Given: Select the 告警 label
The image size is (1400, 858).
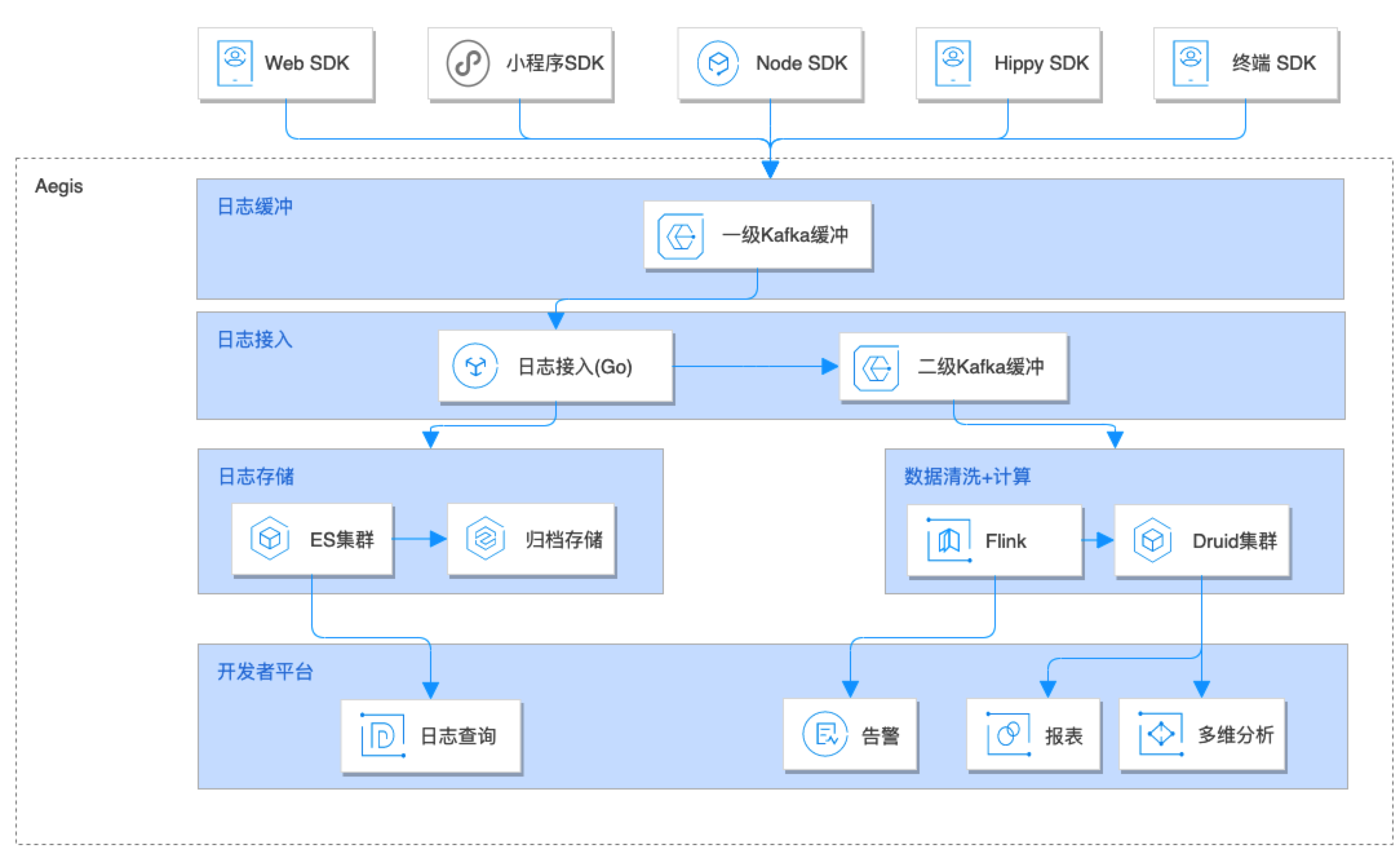Looking at the screenshot, I should tap(880, 736).
